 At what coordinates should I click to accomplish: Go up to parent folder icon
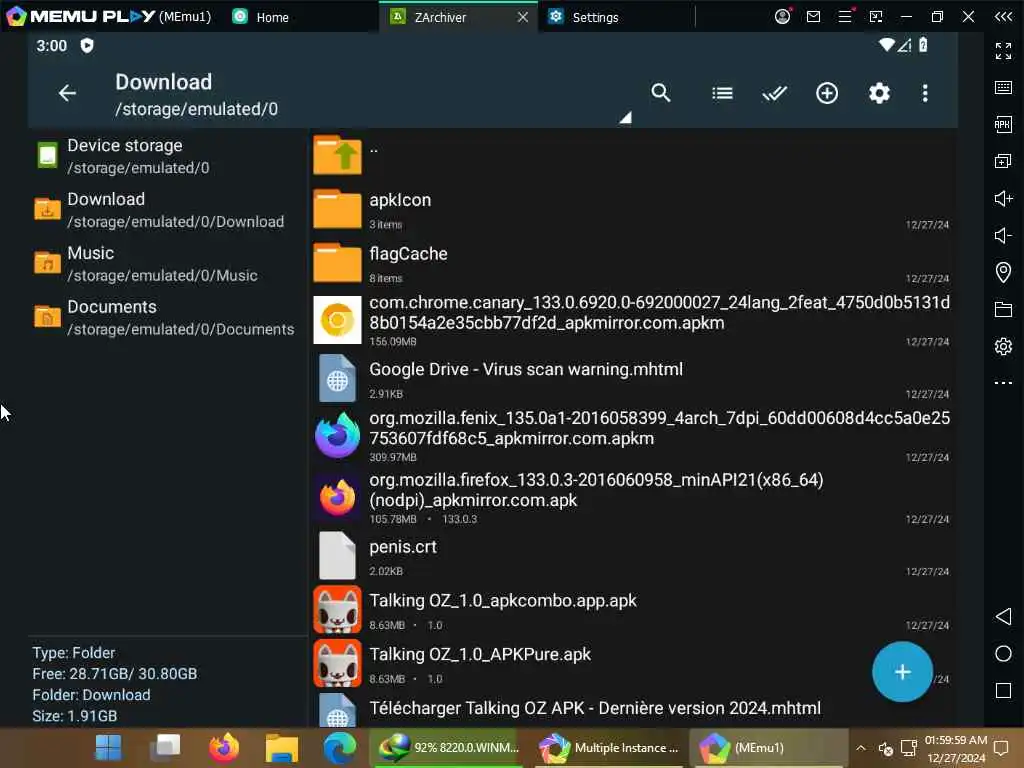click(337, 155)
